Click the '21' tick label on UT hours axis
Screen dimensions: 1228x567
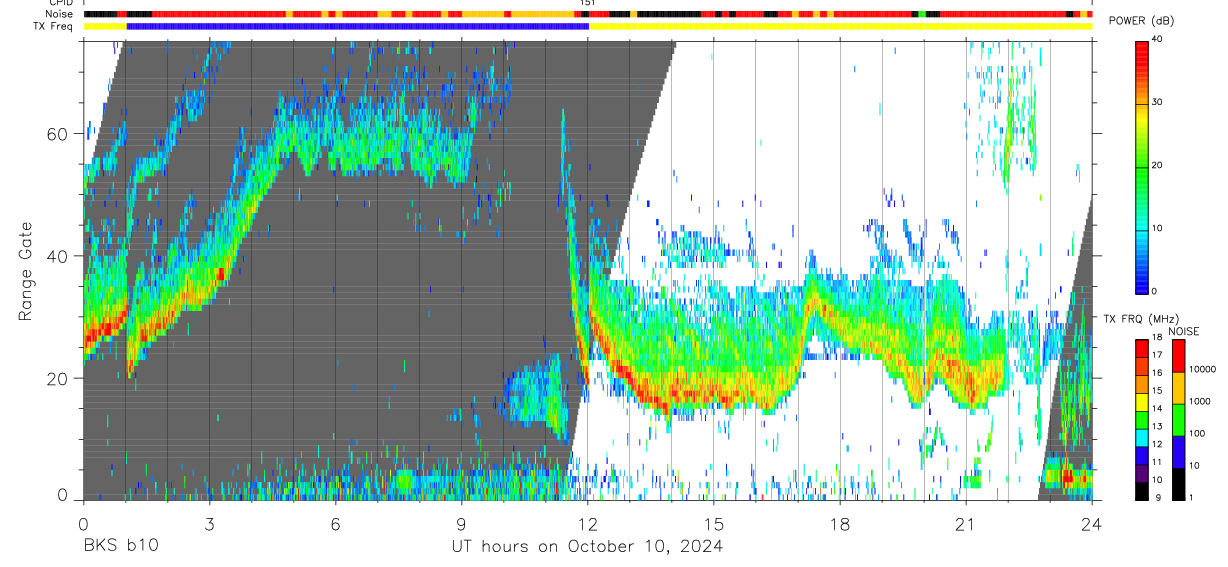click(x=965, y=524)
